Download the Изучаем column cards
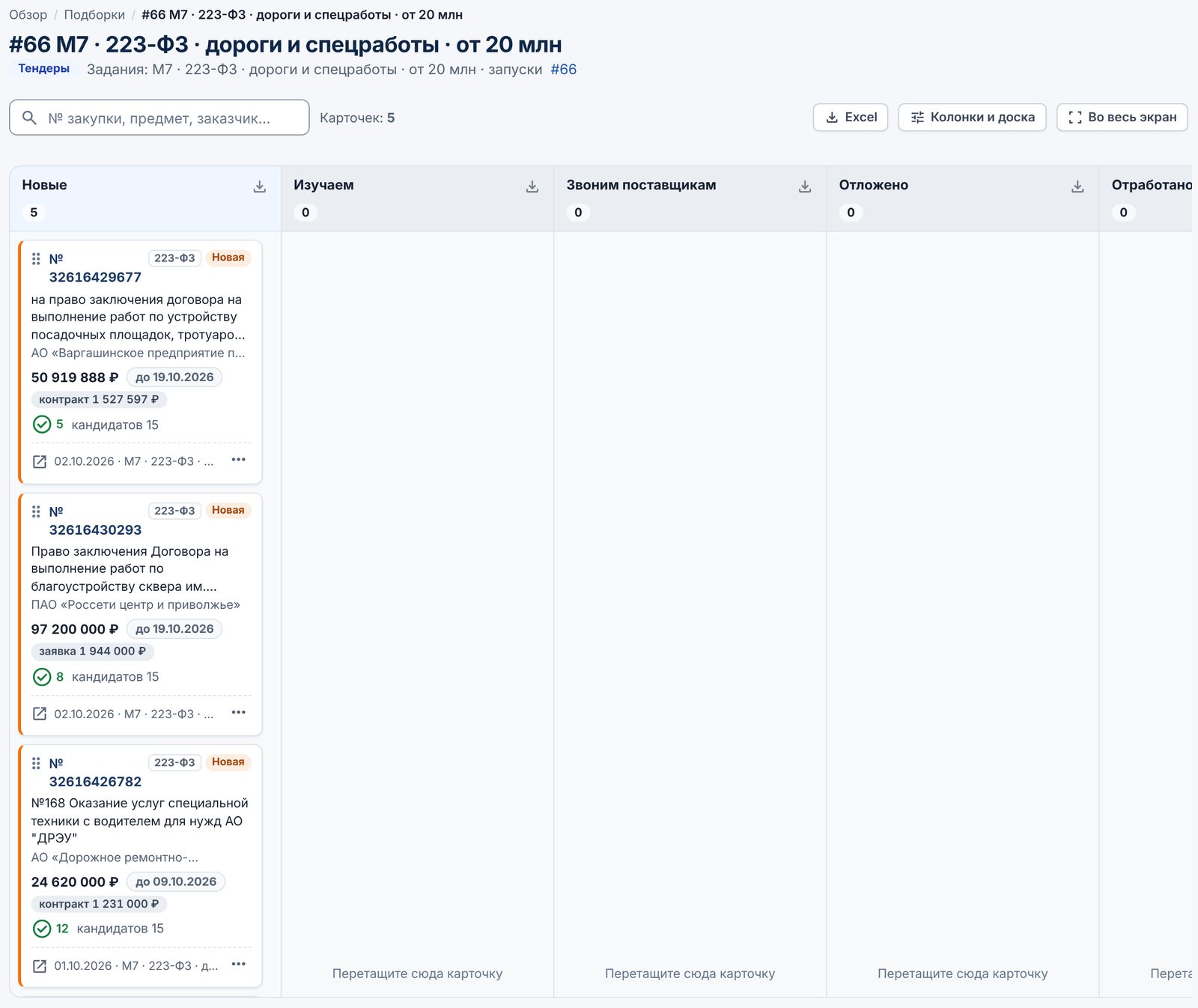 [x=532, y=186]
